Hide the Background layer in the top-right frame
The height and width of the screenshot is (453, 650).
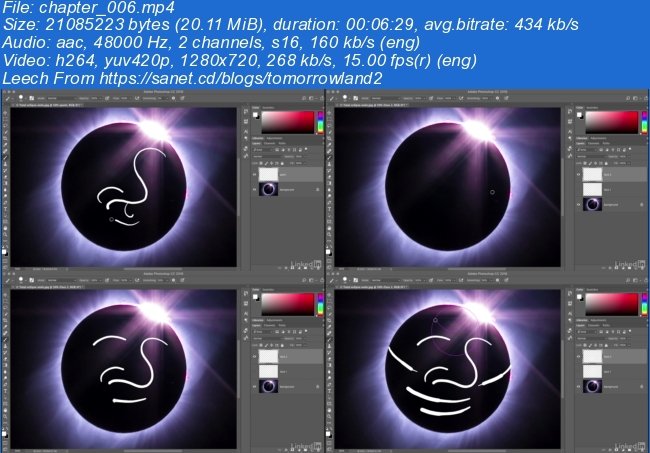click(579, 204)
